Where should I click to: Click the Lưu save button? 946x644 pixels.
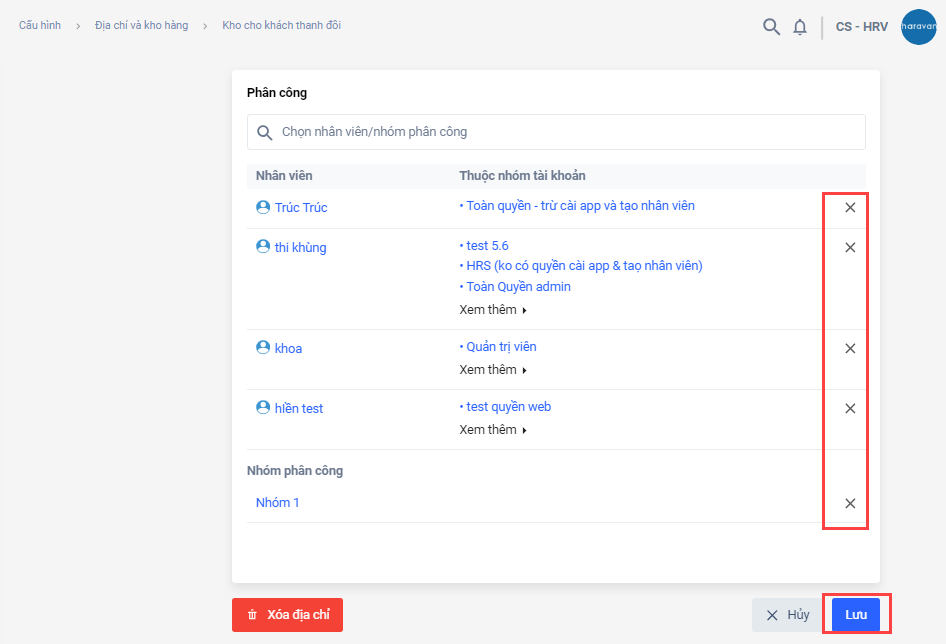[x=856, y=615]
